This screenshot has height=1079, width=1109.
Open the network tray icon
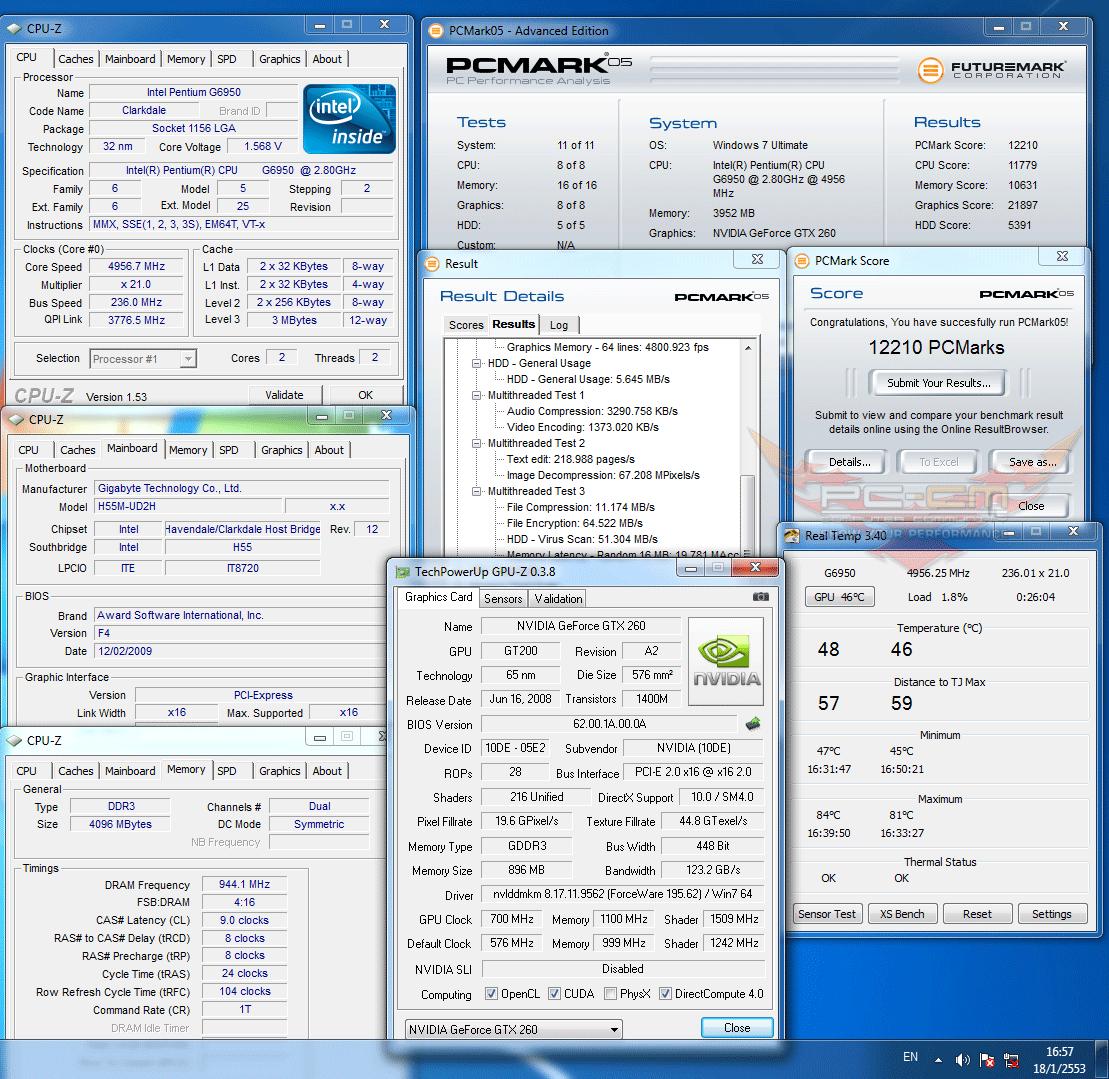click(1011, 1059)
